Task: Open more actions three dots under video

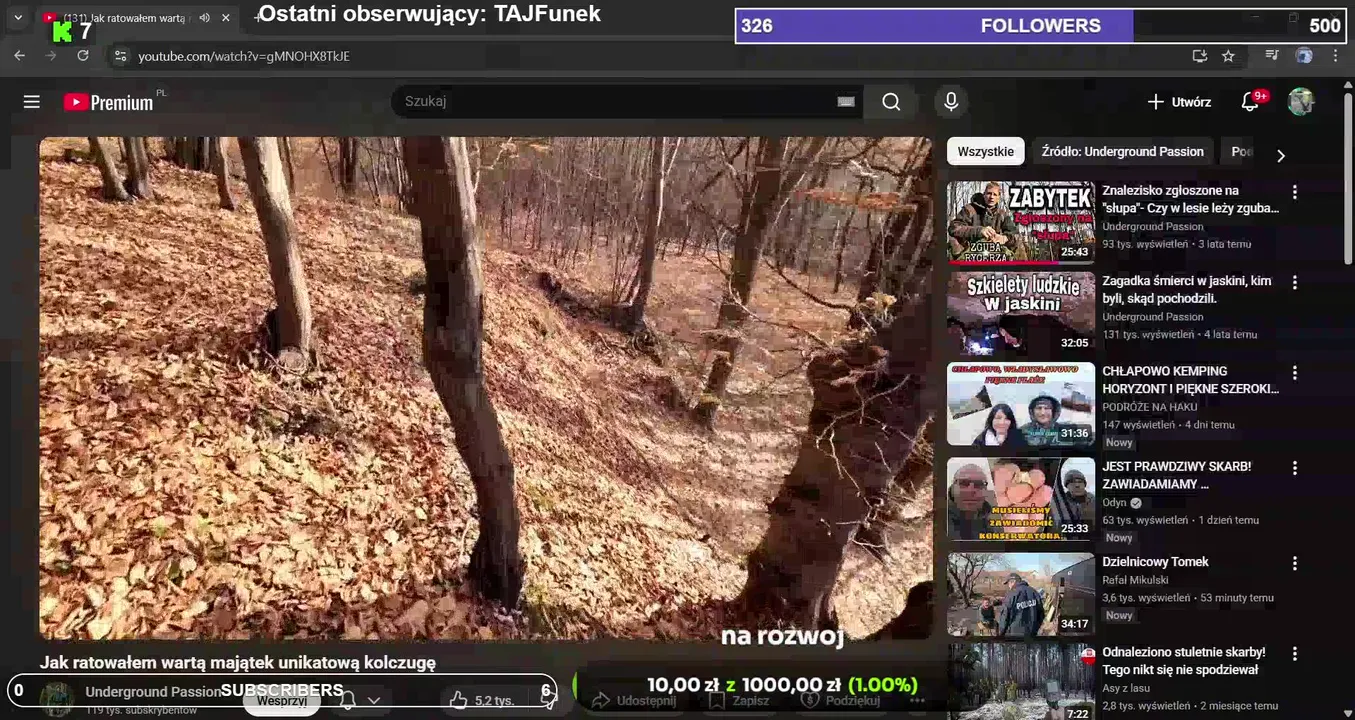Action: pos(917,701)
